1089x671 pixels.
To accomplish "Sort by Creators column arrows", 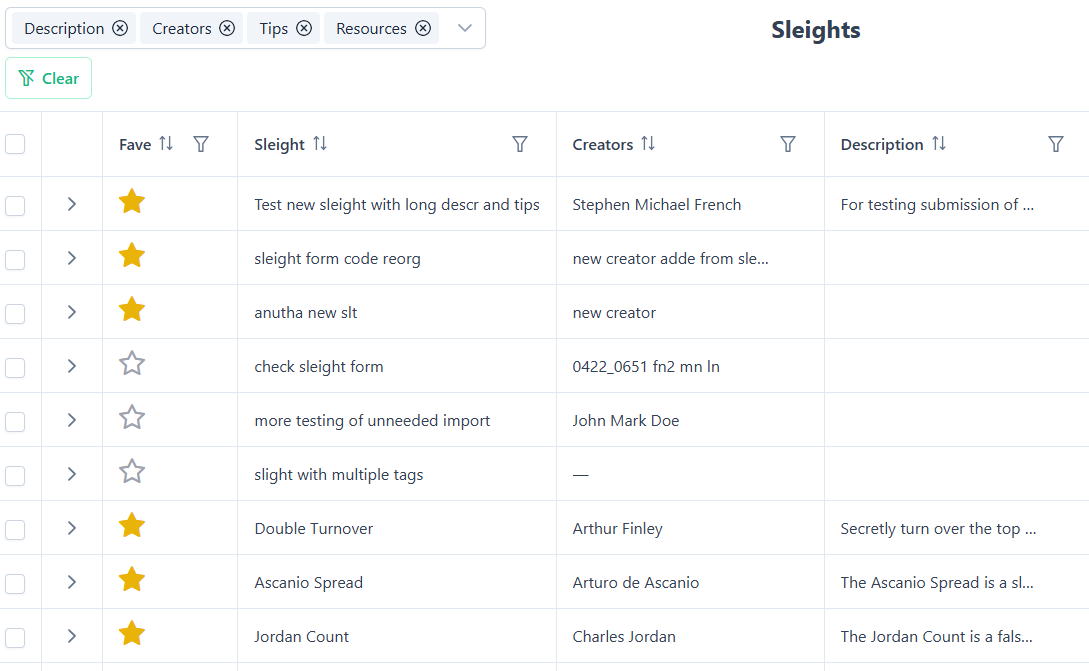I will (648, 144).
